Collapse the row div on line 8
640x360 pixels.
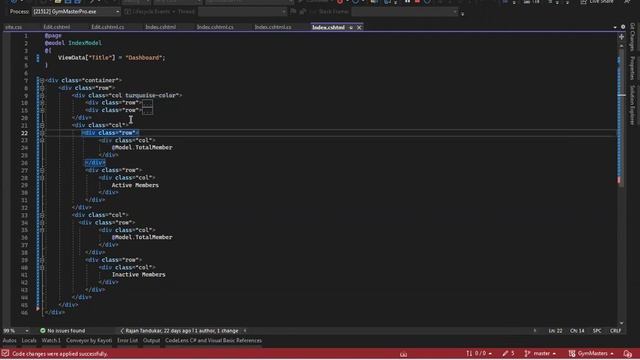42,88
